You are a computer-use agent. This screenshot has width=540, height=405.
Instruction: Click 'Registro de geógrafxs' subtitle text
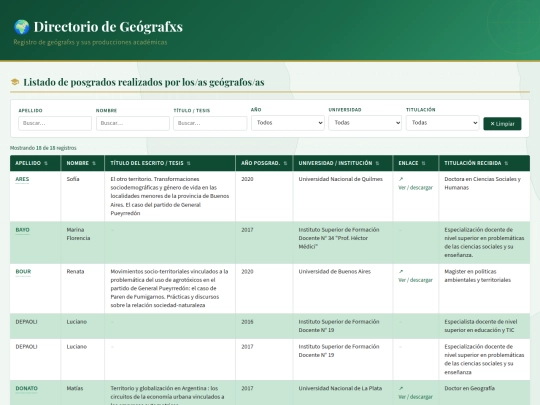[x=90, y=42]
